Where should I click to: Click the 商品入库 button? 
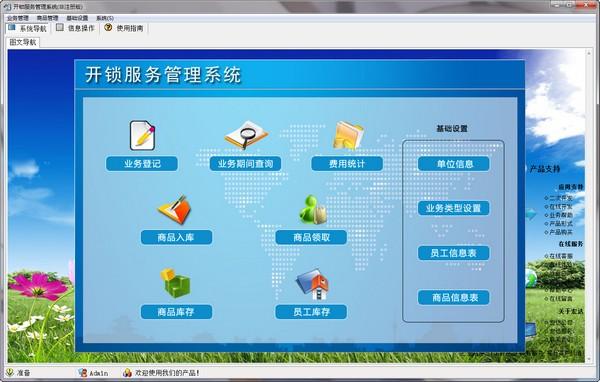click(176, 237)
